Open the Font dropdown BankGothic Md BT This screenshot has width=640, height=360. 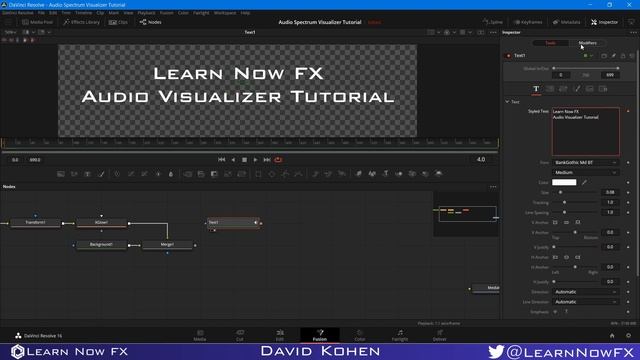click(x=586, y=162)
